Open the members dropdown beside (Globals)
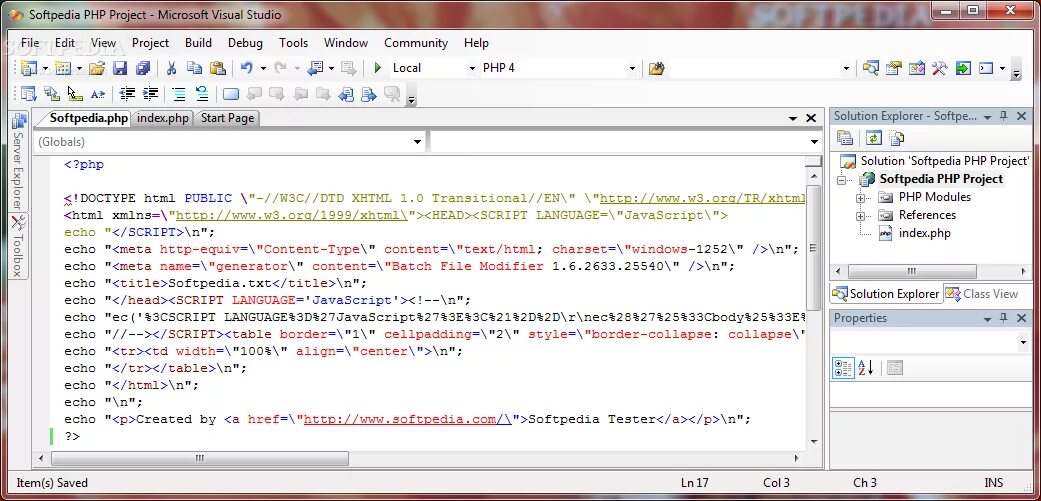Screen dimensions: 1041x501 click(x=814, y=142)
